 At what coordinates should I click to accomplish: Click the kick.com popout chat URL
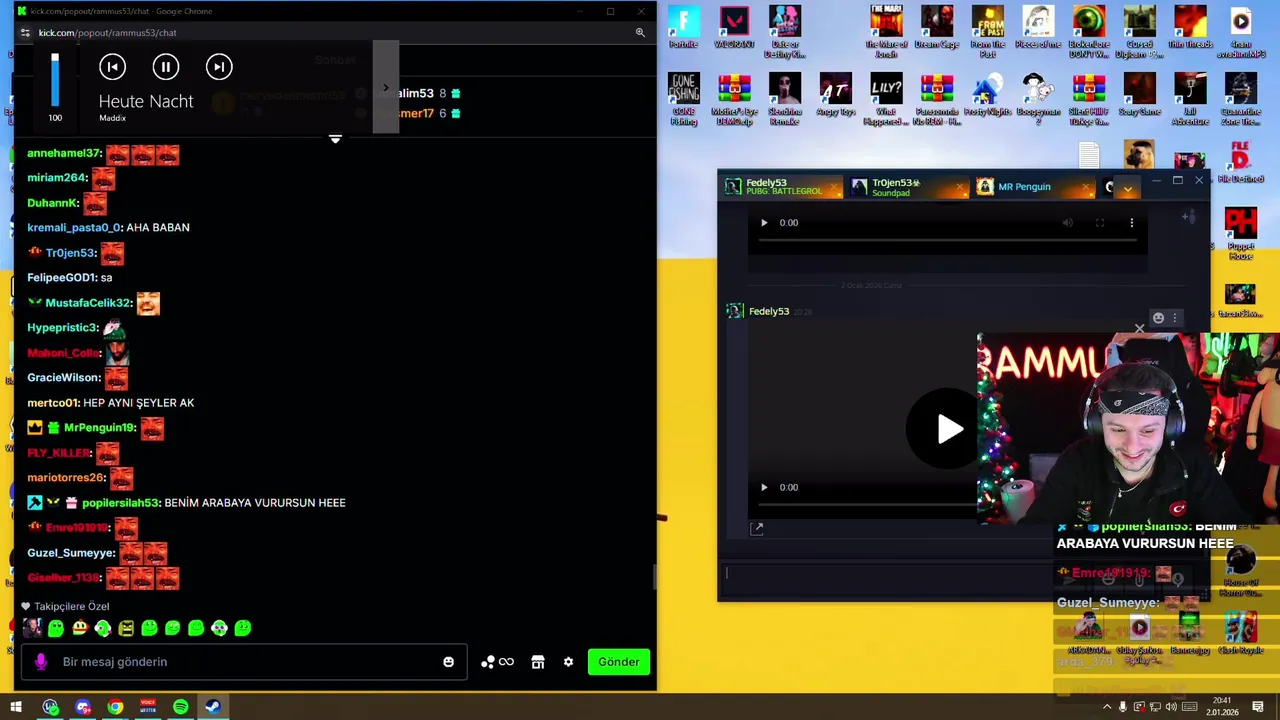click(x=107, y=32)
